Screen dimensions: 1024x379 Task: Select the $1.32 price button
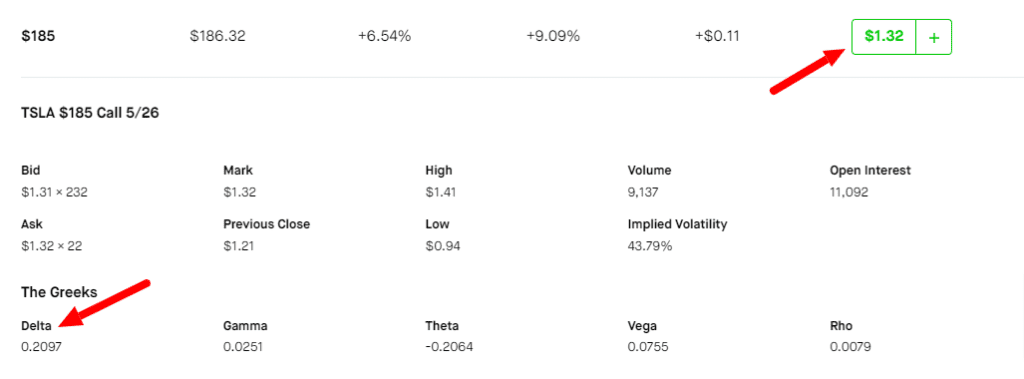[884, 37]
